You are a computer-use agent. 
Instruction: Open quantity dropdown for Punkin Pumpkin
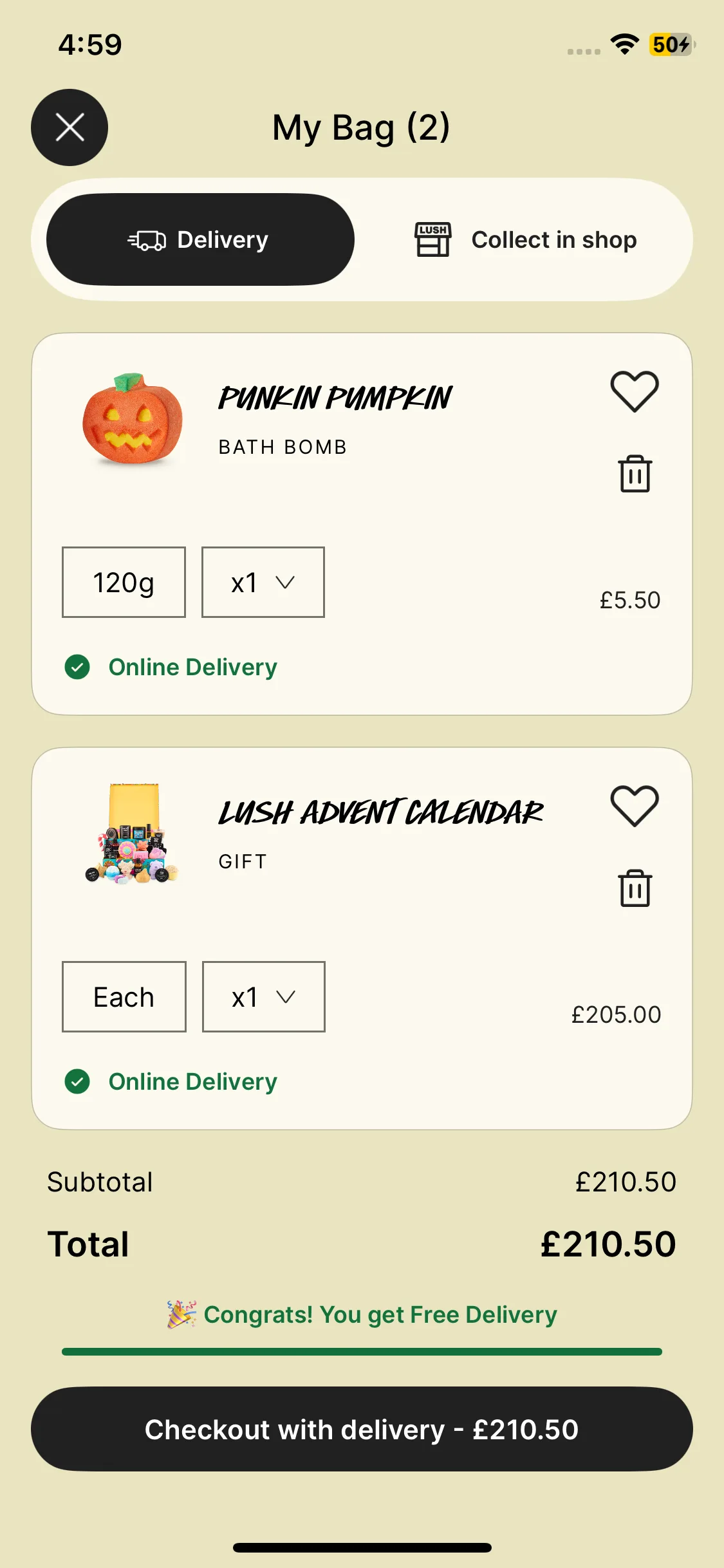pyautogui.click(x=263, y=582)
